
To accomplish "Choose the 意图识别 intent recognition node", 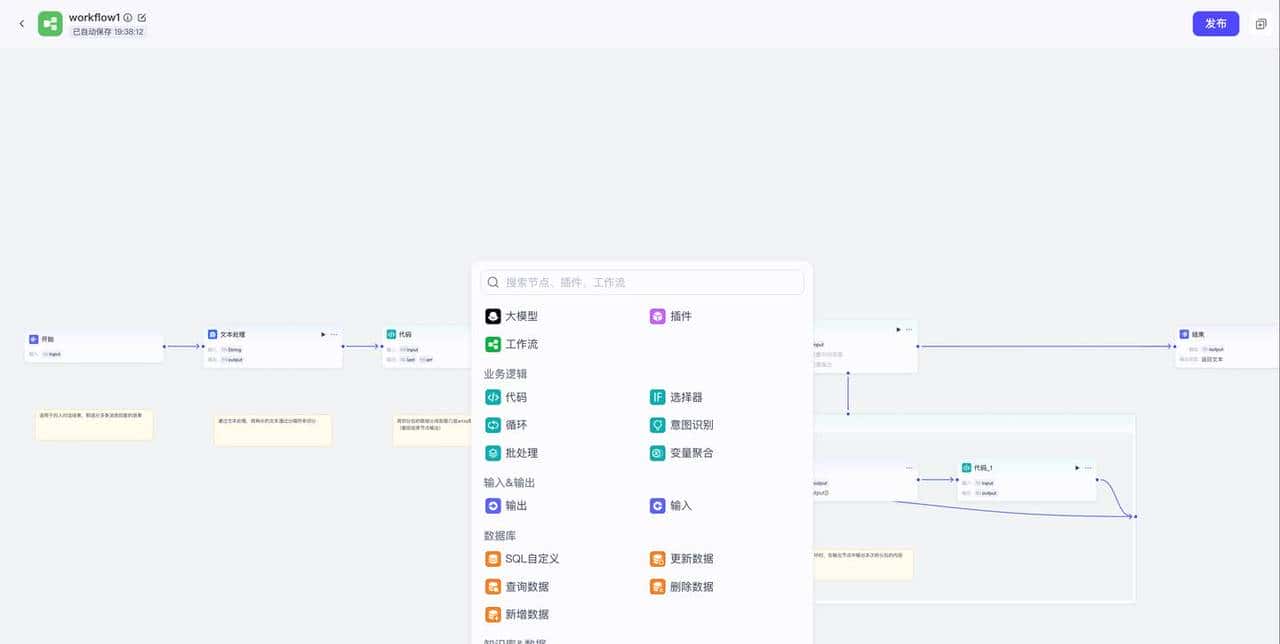I will pos(691,424).
